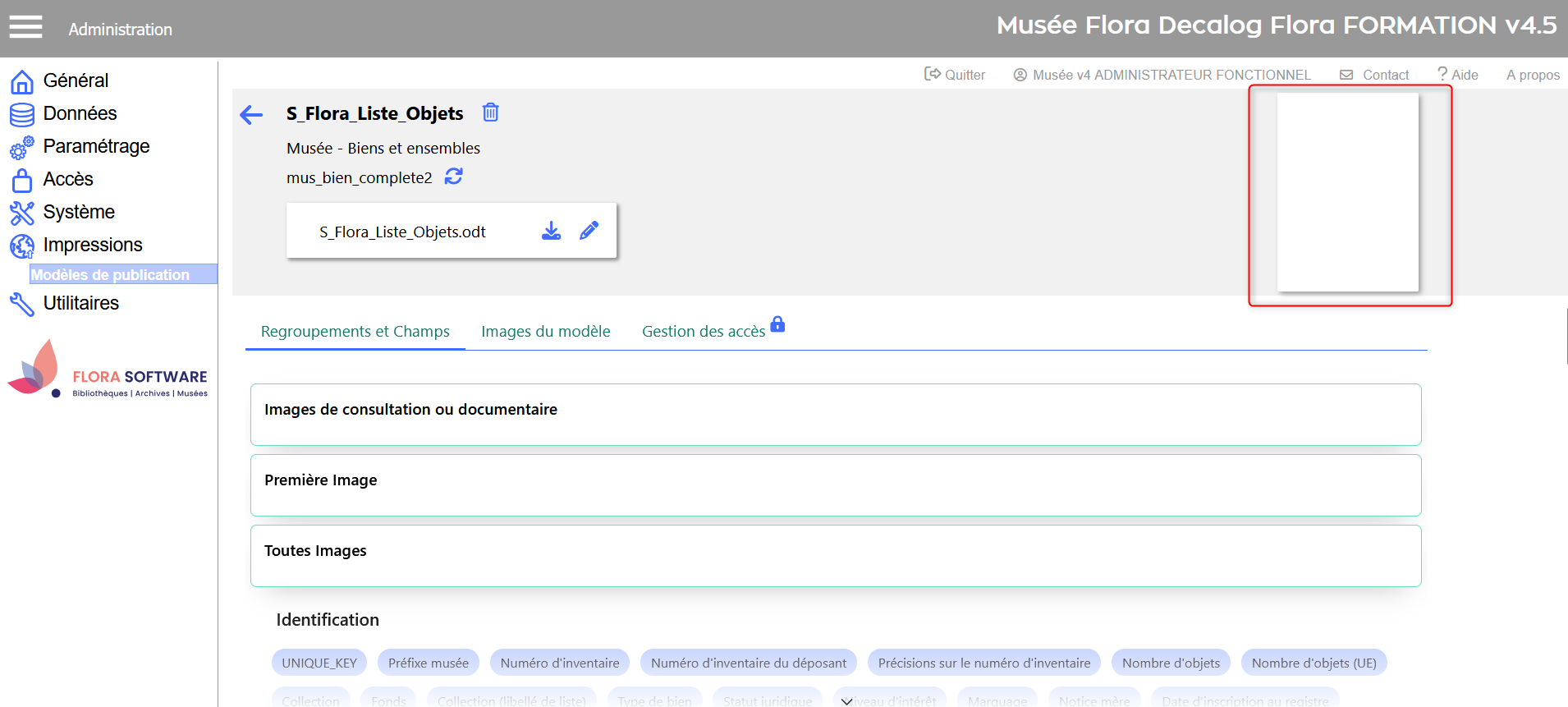This screenshot has width=1568, height=707.
Task: Click the model preview thumbnail
Action: pos(1347,192)
